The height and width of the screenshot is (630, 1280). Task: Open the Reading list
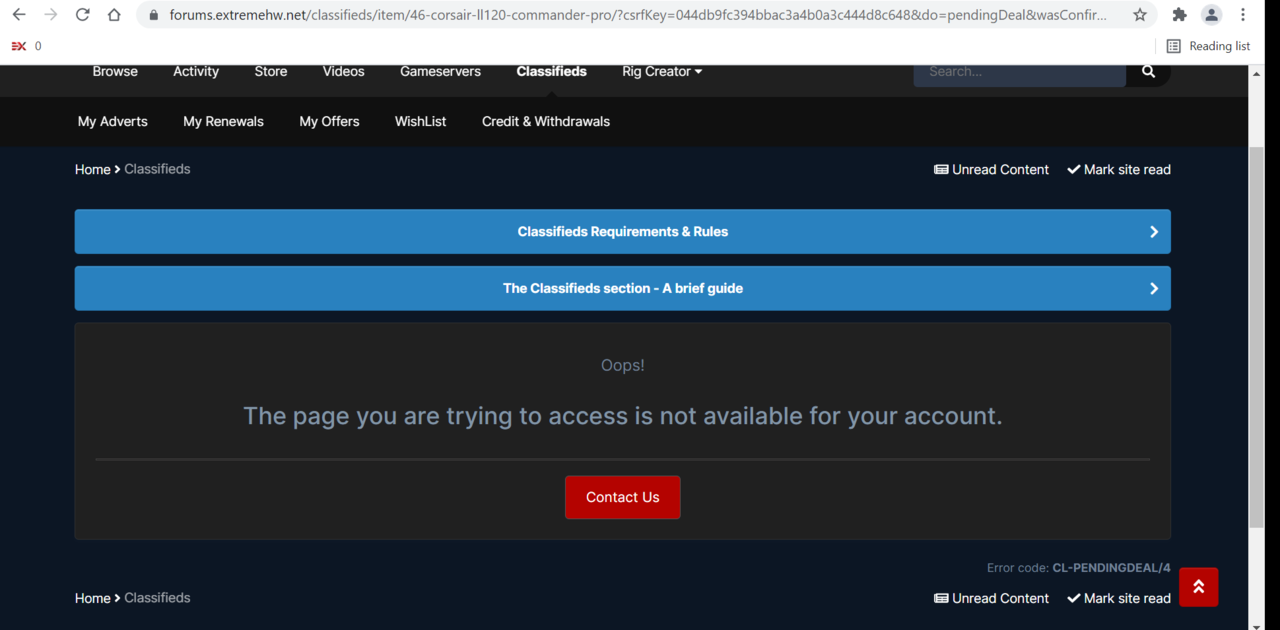(x=1208, y=46)
